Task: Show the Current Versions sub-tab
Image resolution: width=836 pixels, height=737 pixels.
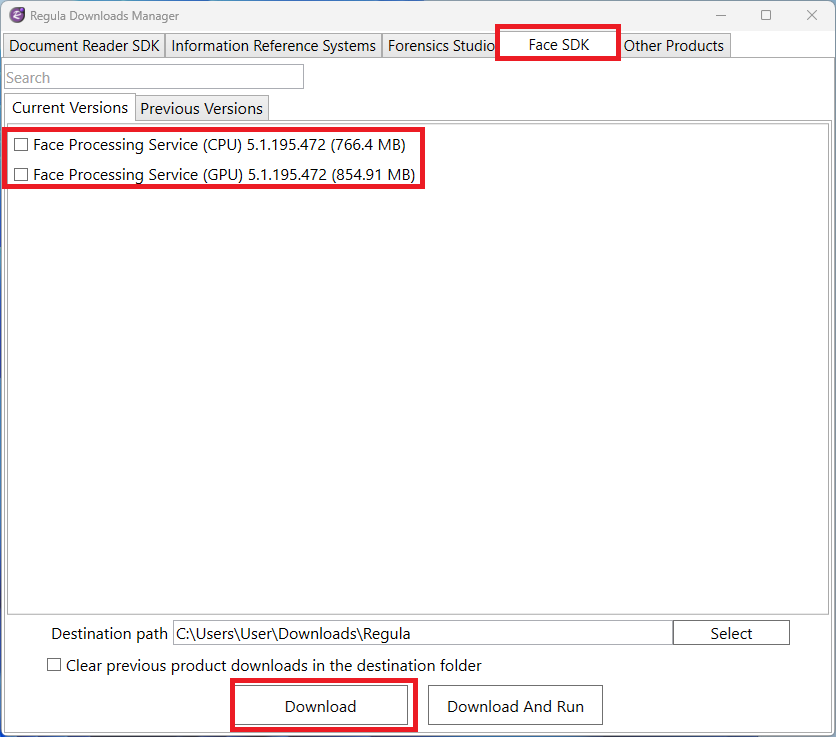Action: (70, 108)
